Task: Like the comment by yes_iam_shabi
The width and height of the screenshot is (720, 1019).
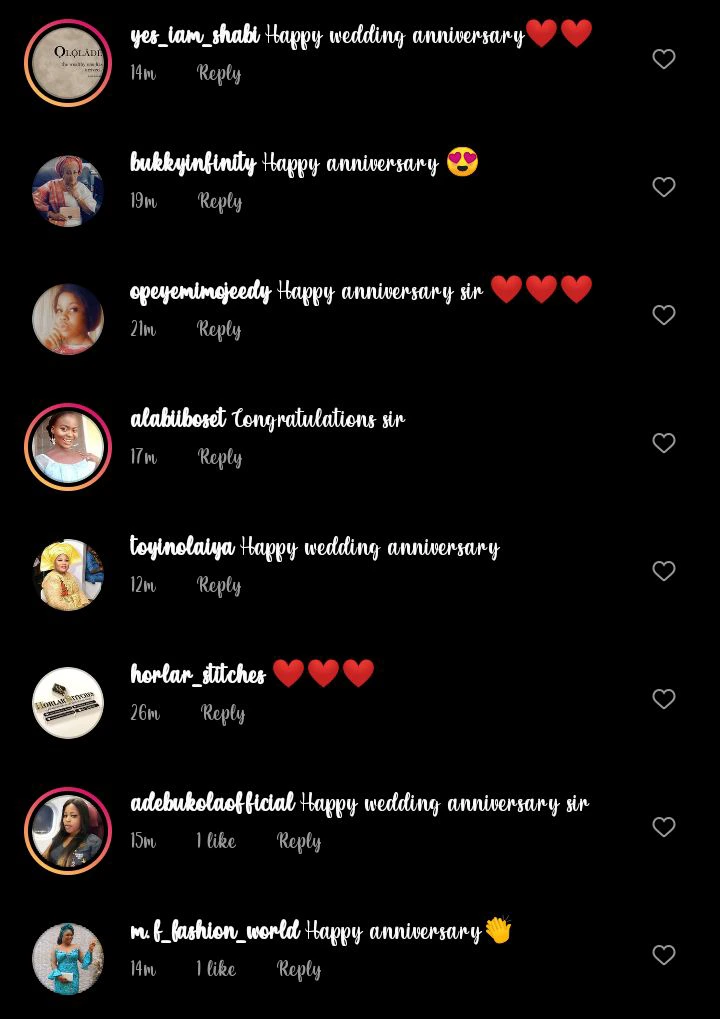Action: click(x=663, y=59)
